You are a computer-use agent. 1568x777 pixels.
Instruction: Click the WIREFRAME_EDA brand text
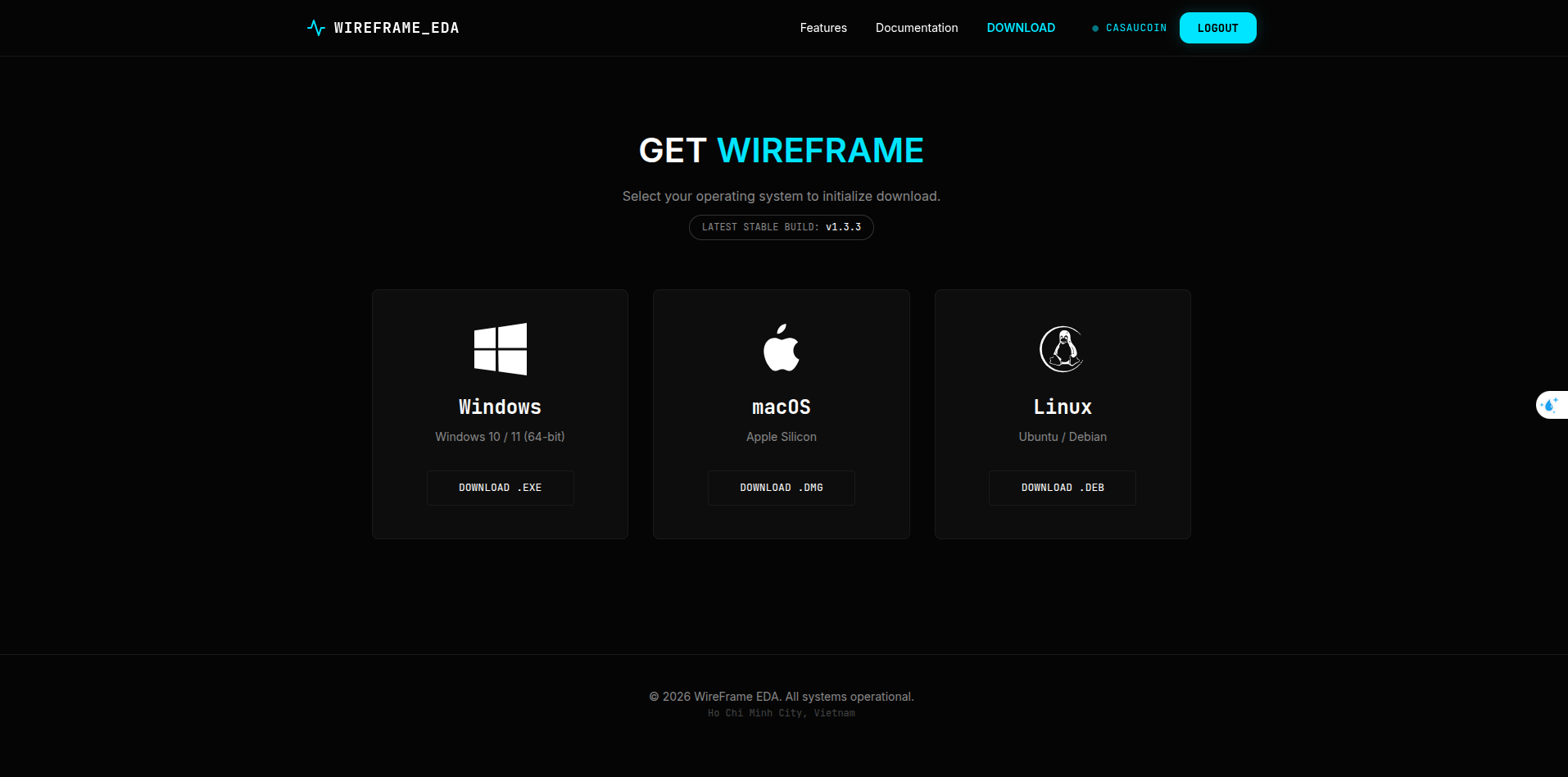coord(397,28)
